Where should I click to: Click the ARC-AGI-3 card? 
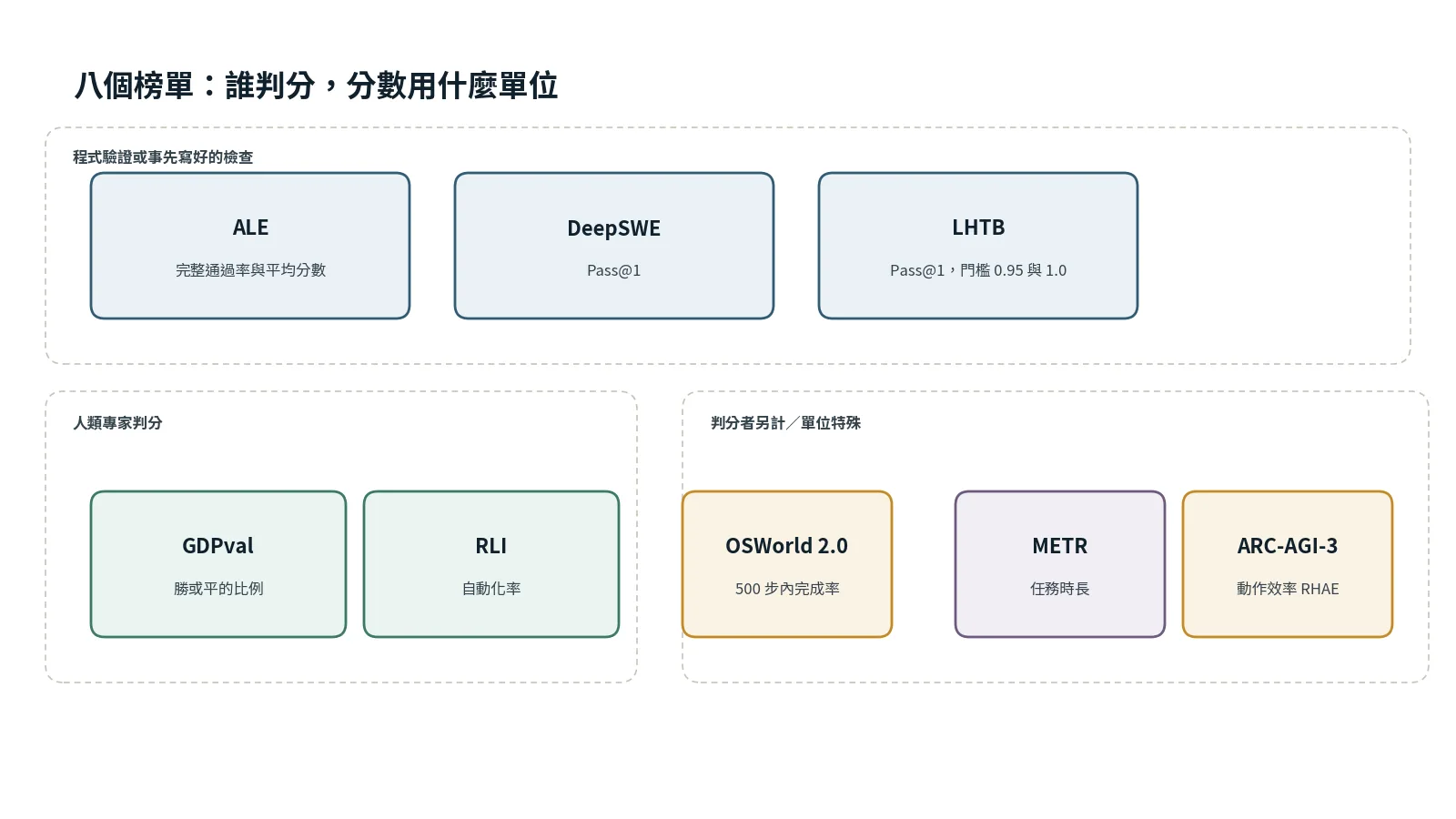pos(1288,564)
